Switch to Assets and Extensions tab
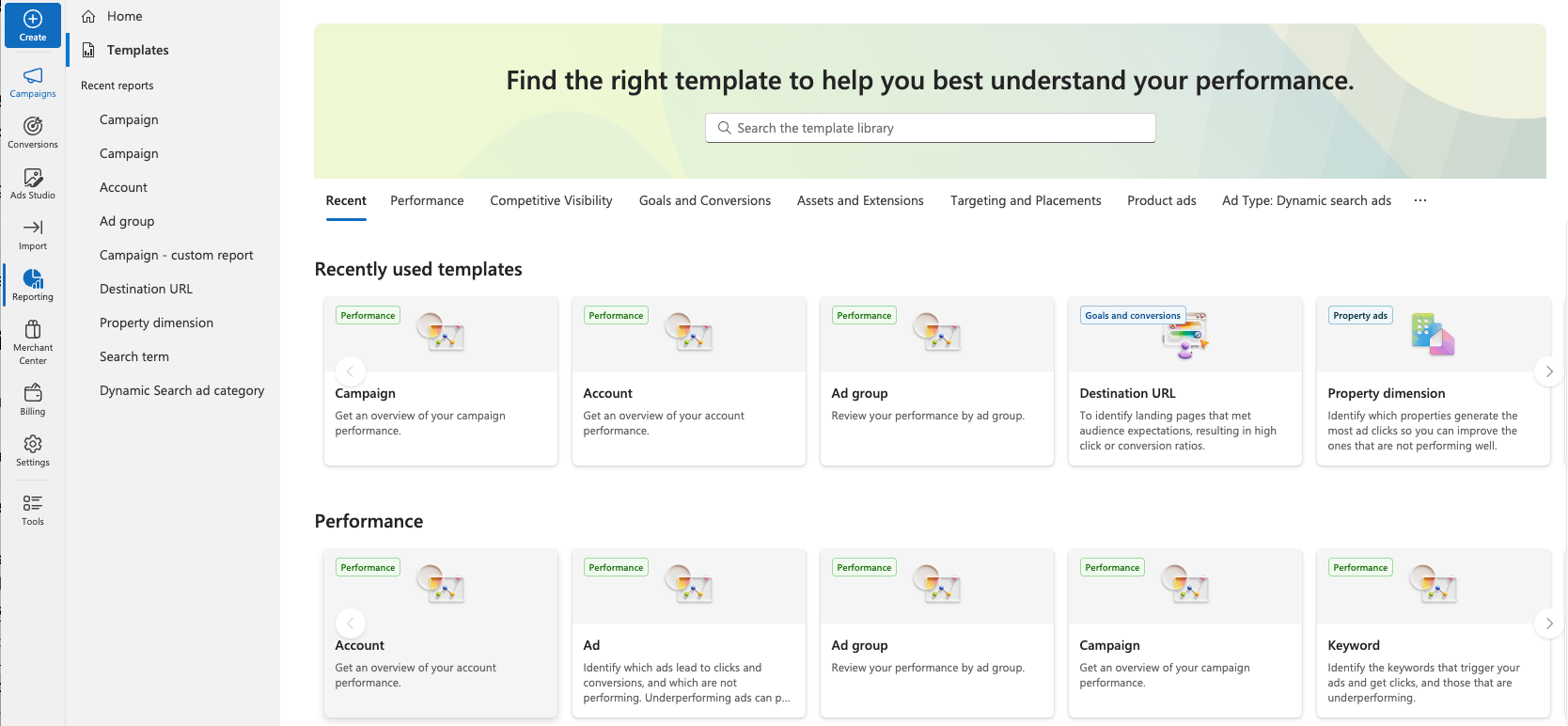Image resolution: width=1568 pixels, height=726 pixels. click(860, 200)
